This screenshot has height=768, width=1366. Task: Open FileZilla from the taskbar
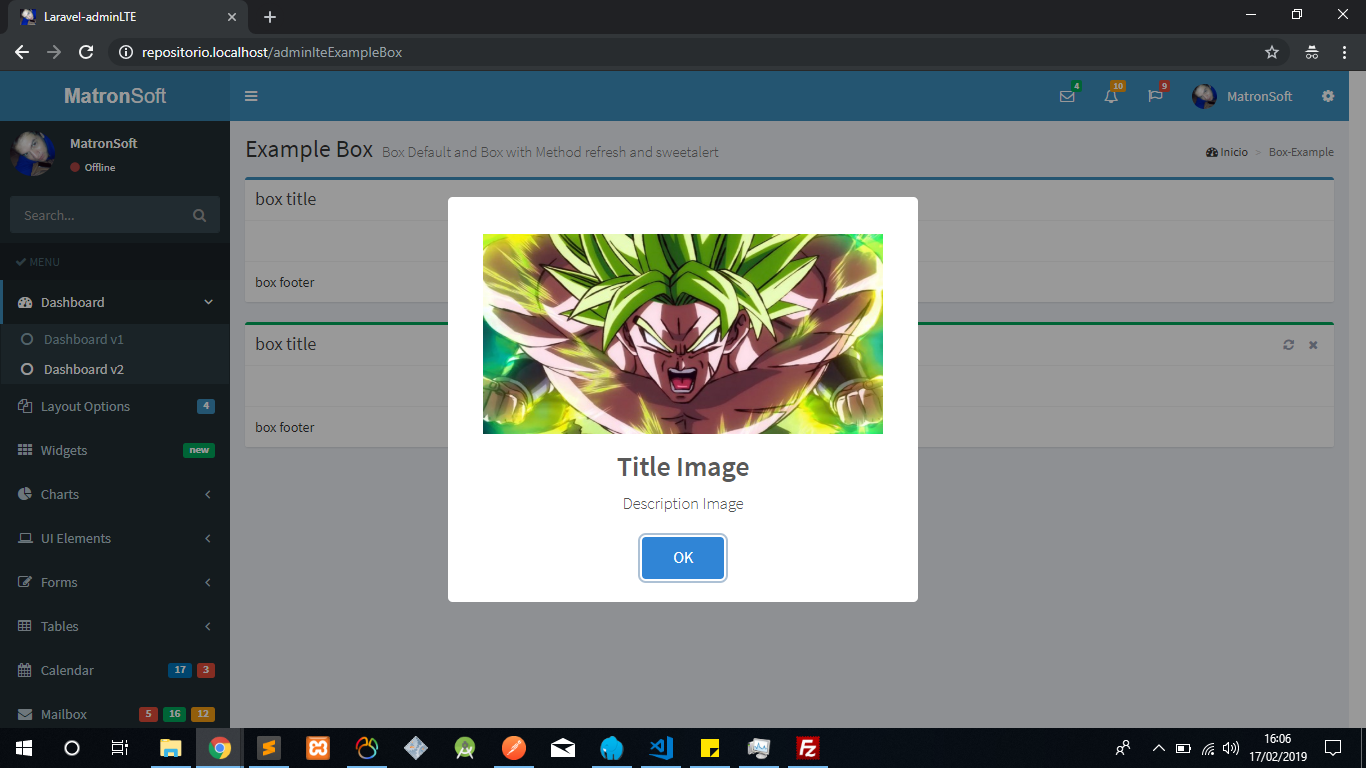click(808, 748)
